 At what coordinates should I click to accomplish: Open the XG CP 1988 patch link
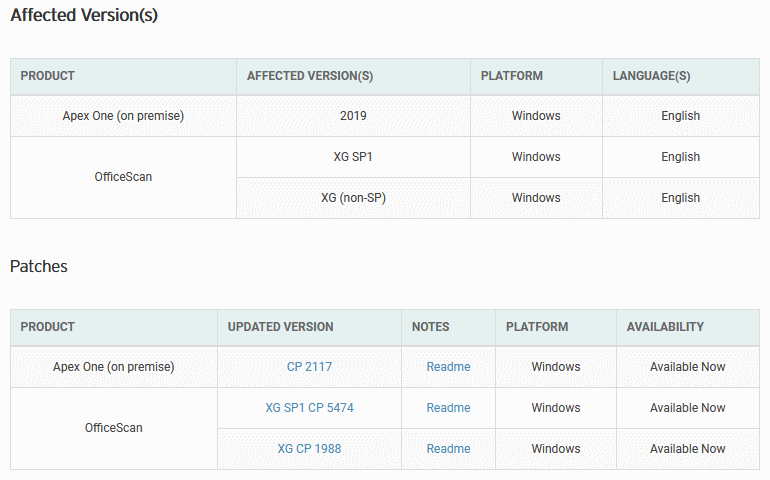pos(309,449)
